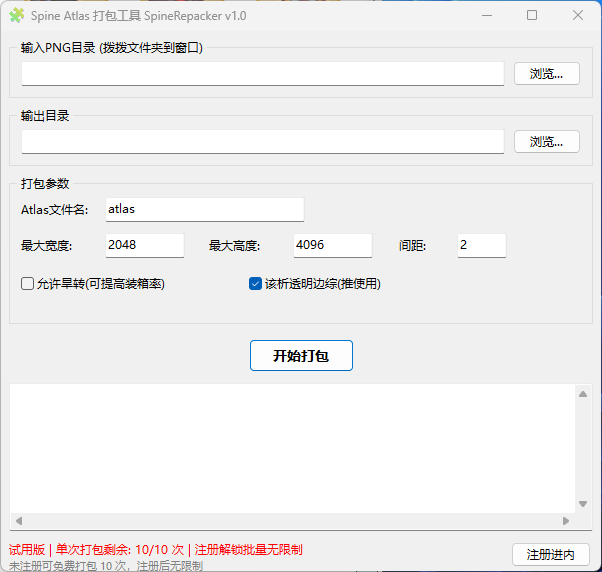Browse for the output directory
The height and width of the screenshot is (572, 602).
tap(547, 142)
